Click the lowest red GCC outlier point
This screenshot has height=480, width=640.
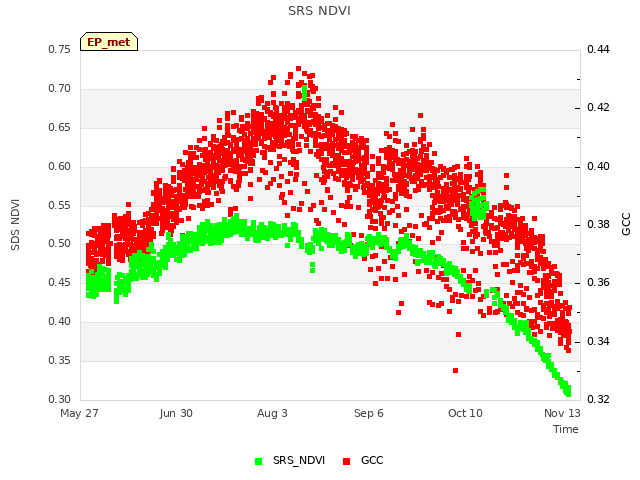point(456,371)
